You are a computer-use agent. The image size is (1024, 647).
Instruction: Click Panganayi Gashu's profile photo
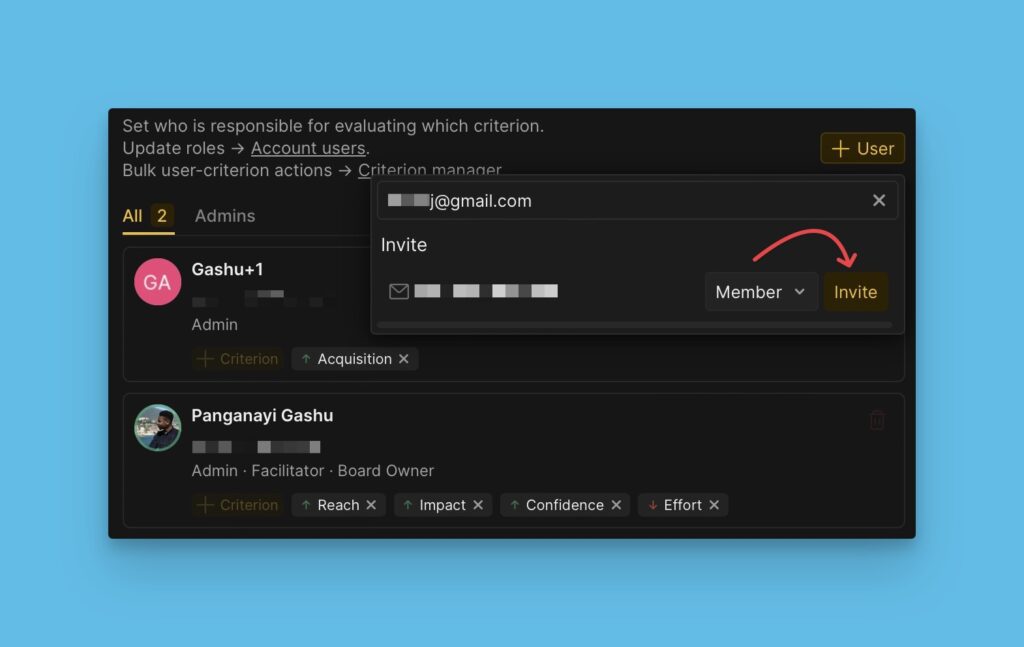point(157,428)
